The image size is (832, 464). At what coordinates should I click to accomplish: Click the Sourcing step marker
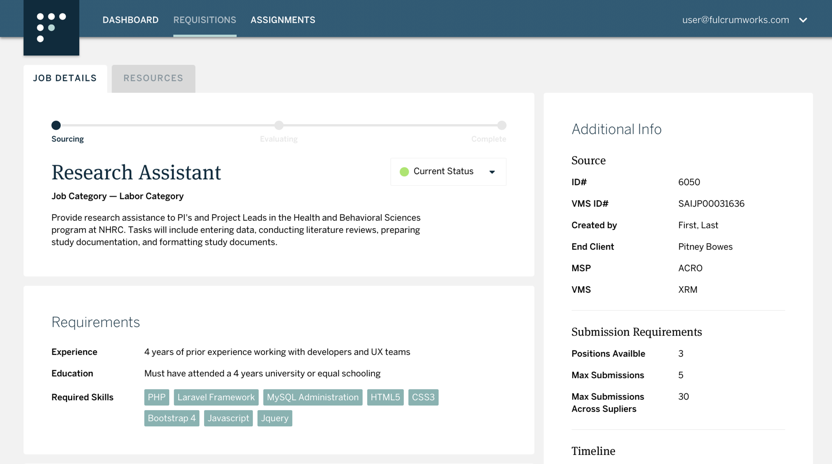click(x=56, y=125)
